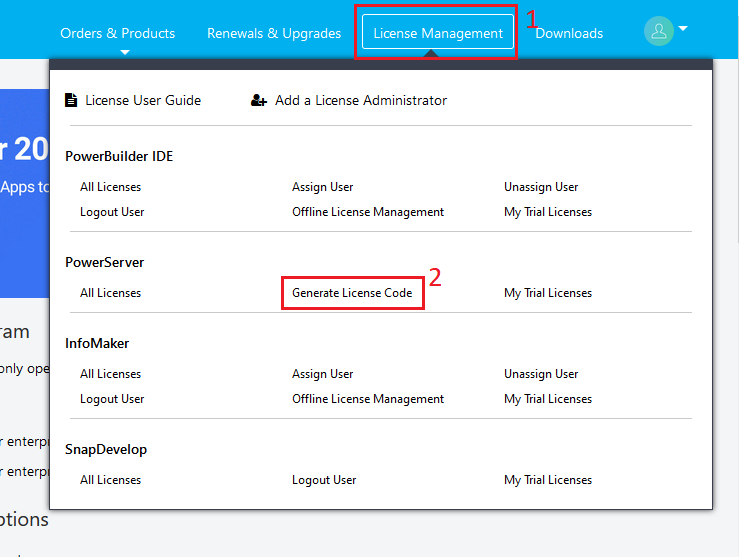
Task: Select Add a License Administrator
Action: 360,100
